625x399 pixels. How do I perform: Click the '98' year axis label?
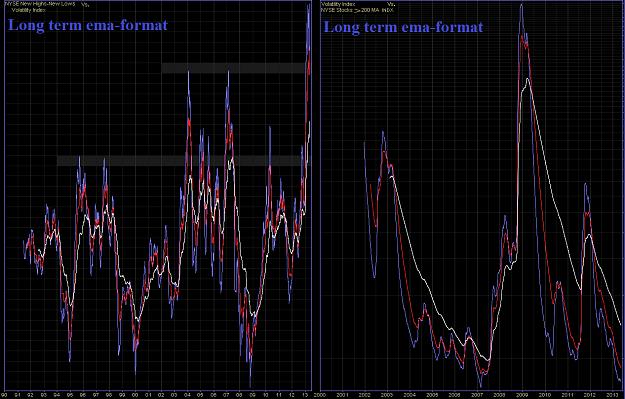coord(109,395)
